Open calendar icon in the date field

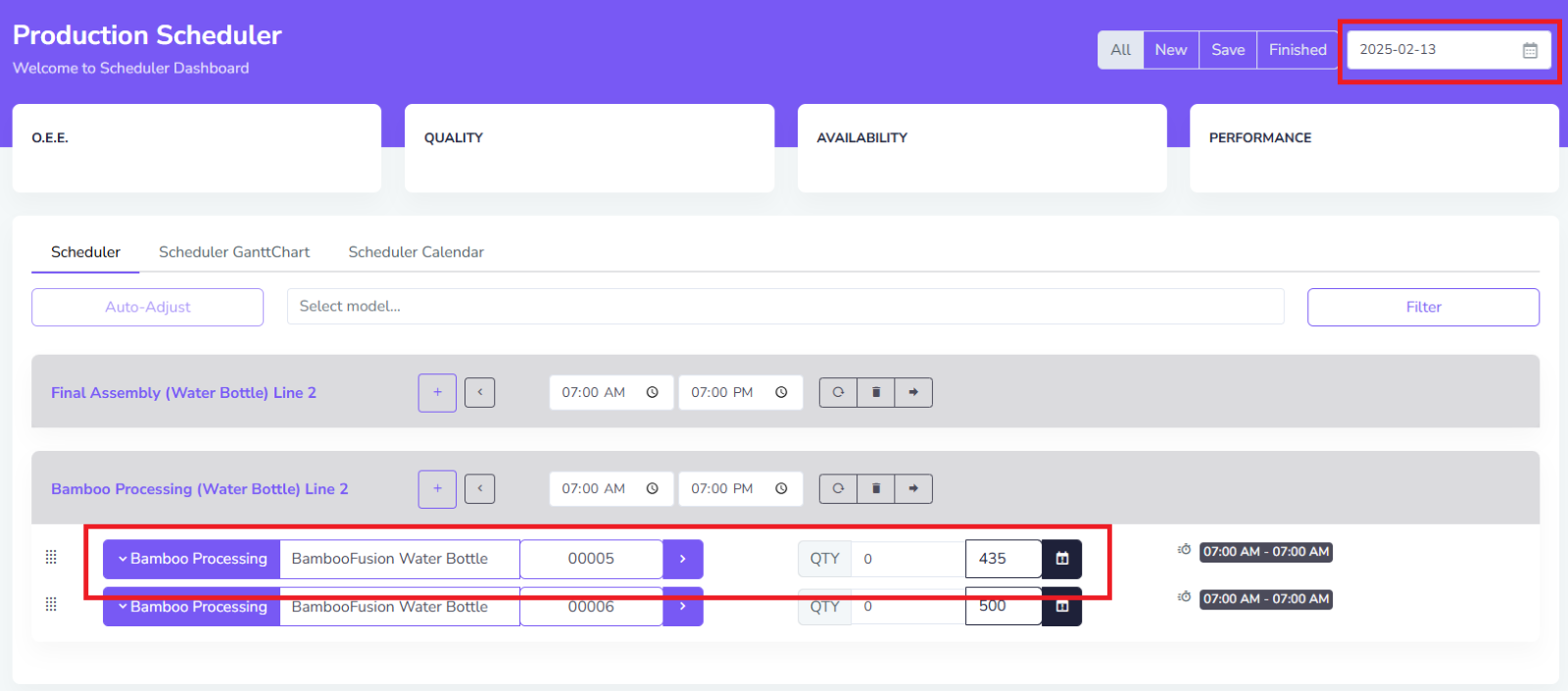1530,50
